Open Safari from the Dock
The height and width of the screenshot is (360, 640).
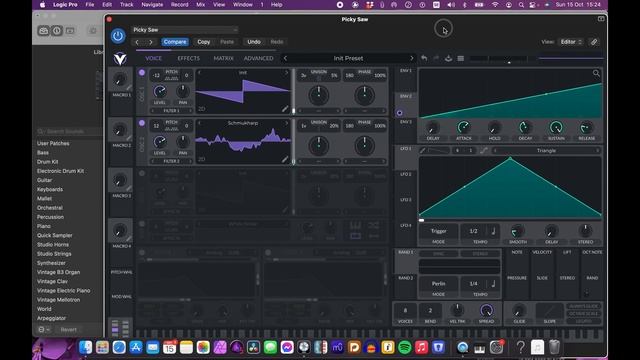click(119, 347)
